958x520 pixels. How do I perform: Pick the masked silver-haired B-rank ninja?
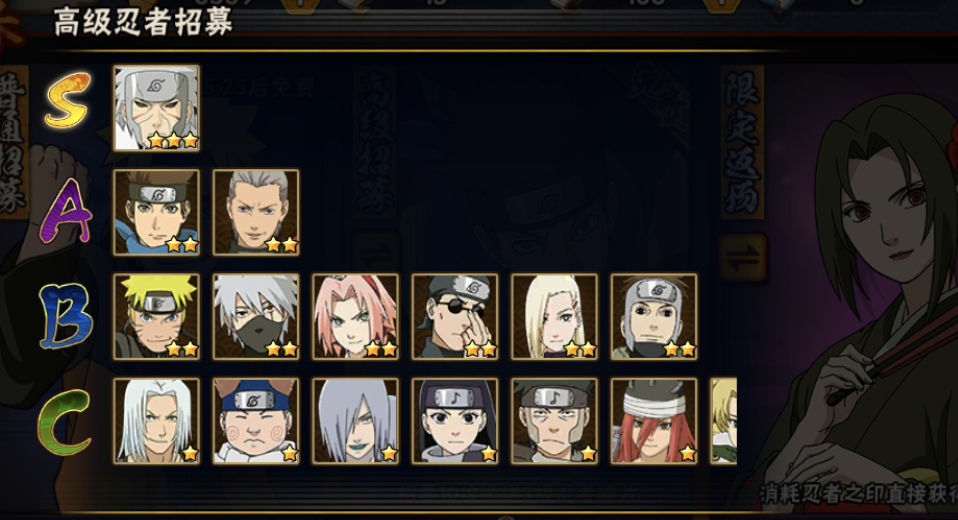click(x=256, y=317)
